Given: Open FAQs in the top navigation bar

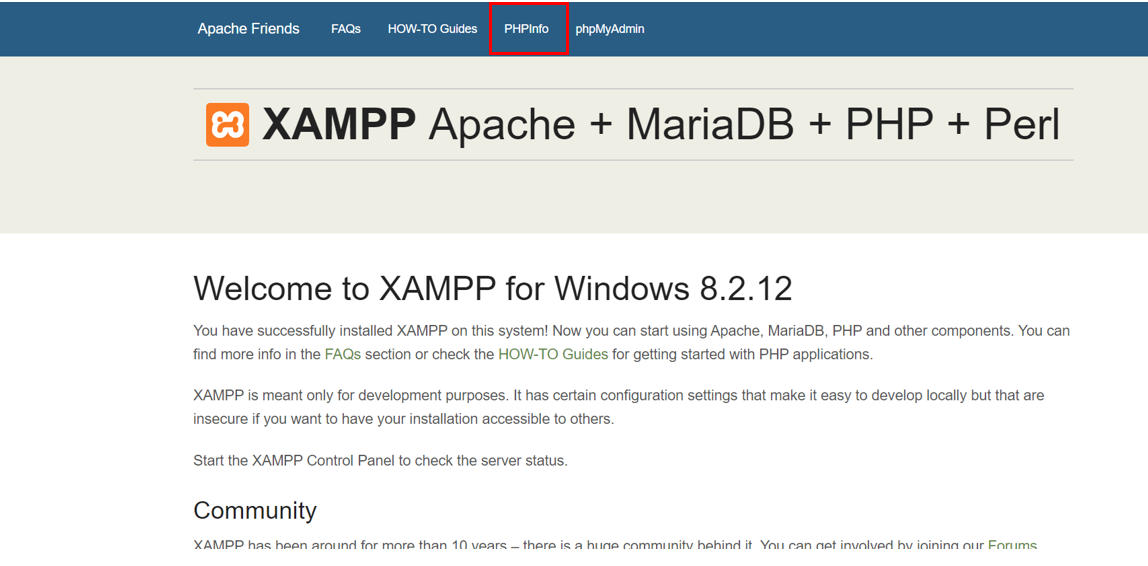Looking at the screenshot, I should coord(346,29).
